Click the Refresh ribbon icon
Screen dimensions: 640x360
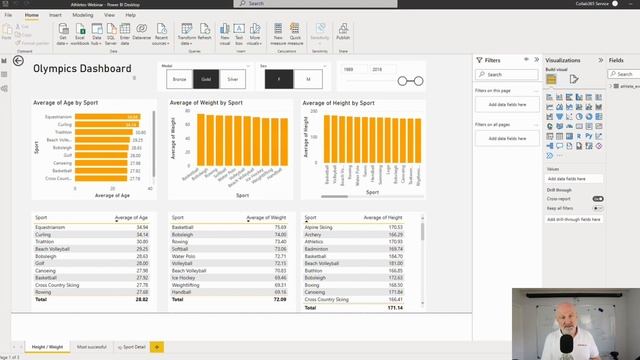(x=204, y=32)
